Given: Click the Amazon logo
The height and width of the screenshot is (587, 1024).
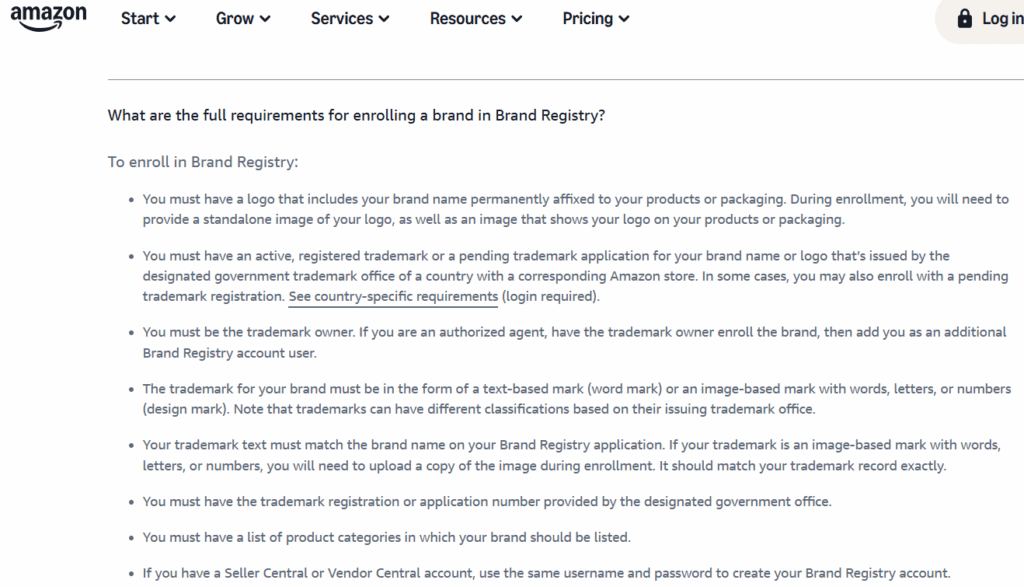Looking at the screenshot, I should (48, 18).
